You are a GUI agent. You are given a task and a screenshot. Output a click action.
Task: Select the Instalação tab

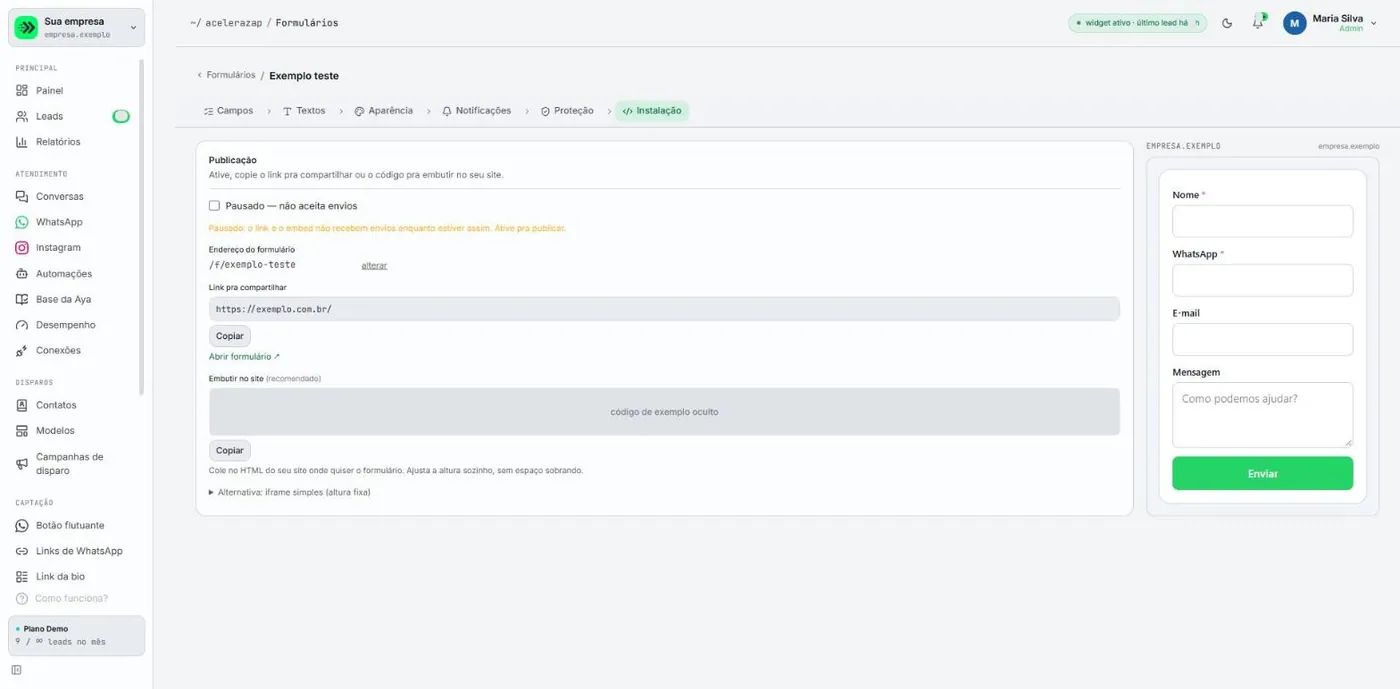click(652, 111)
